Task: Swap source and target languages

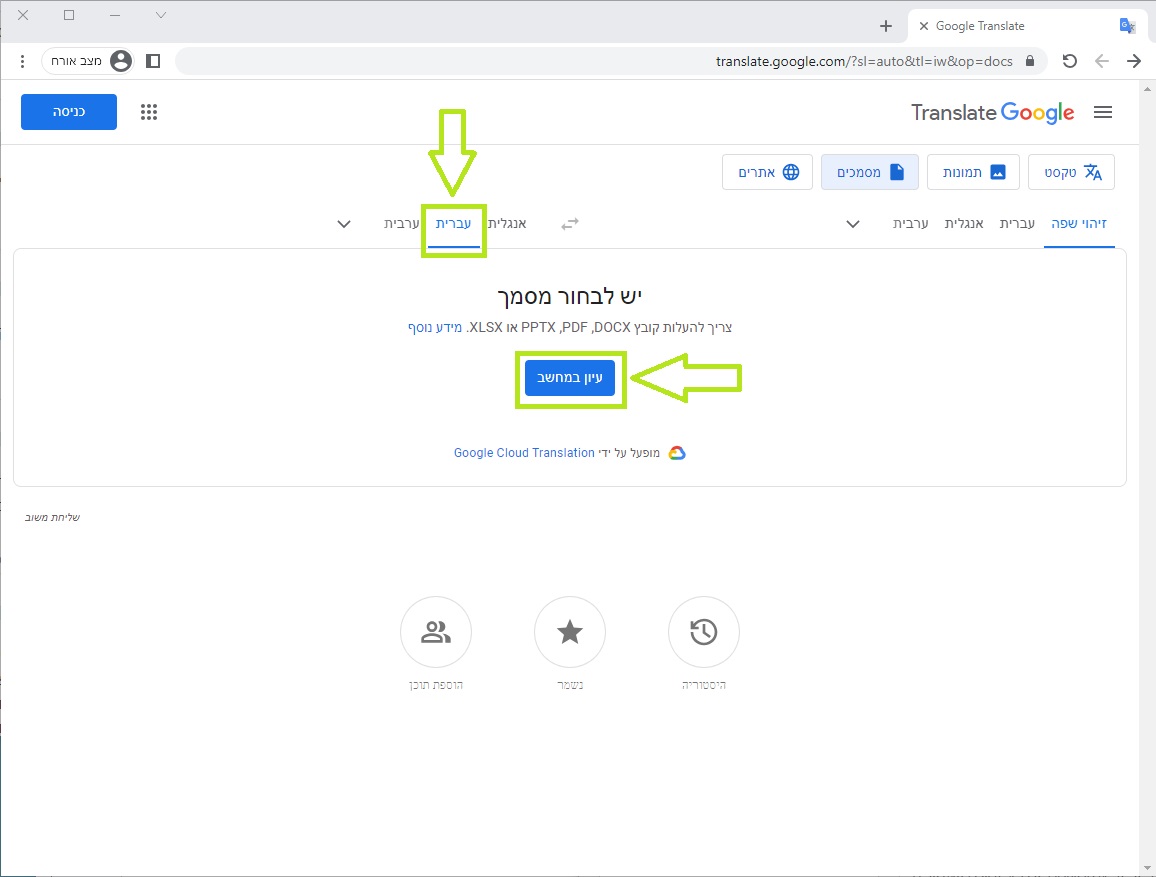Action: click(569, 224)
